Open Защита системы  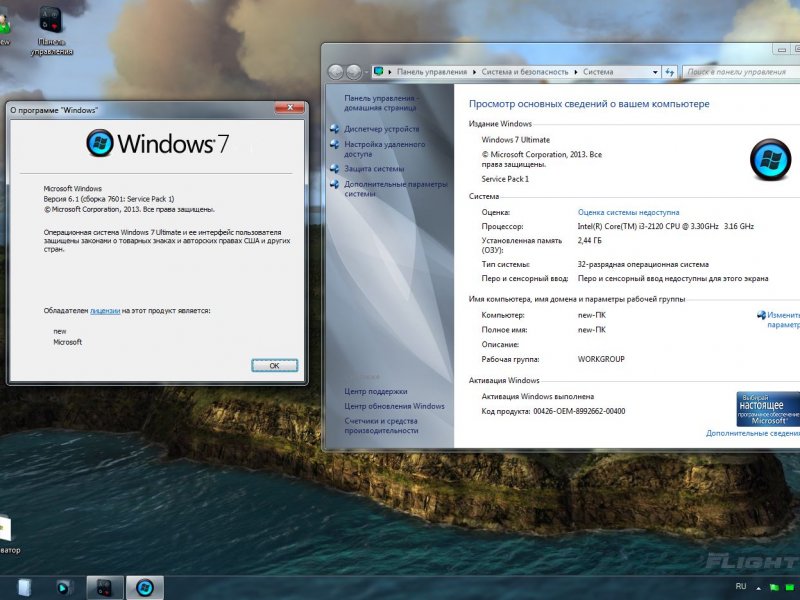point(374,169)
